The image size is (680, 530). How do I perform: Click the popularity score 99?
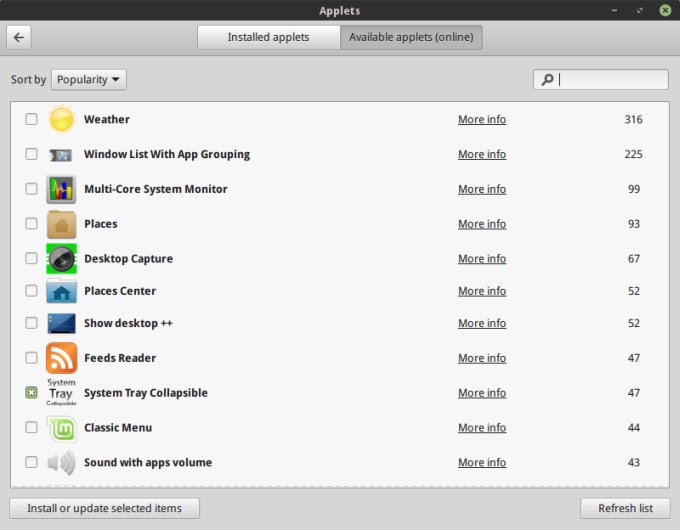[x=634, y=189]
